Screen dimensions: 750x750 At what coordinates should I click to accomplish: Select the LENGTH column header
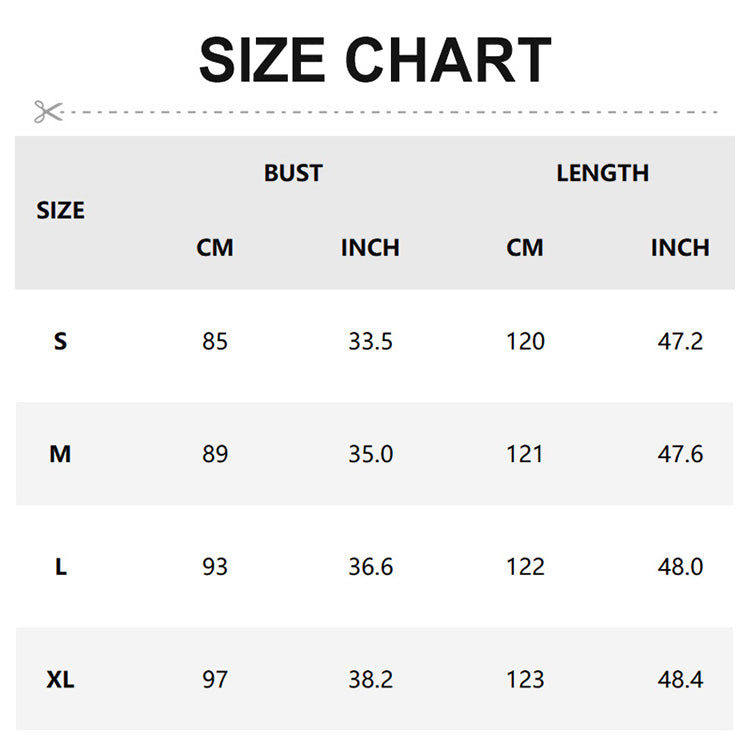(602, 173)
